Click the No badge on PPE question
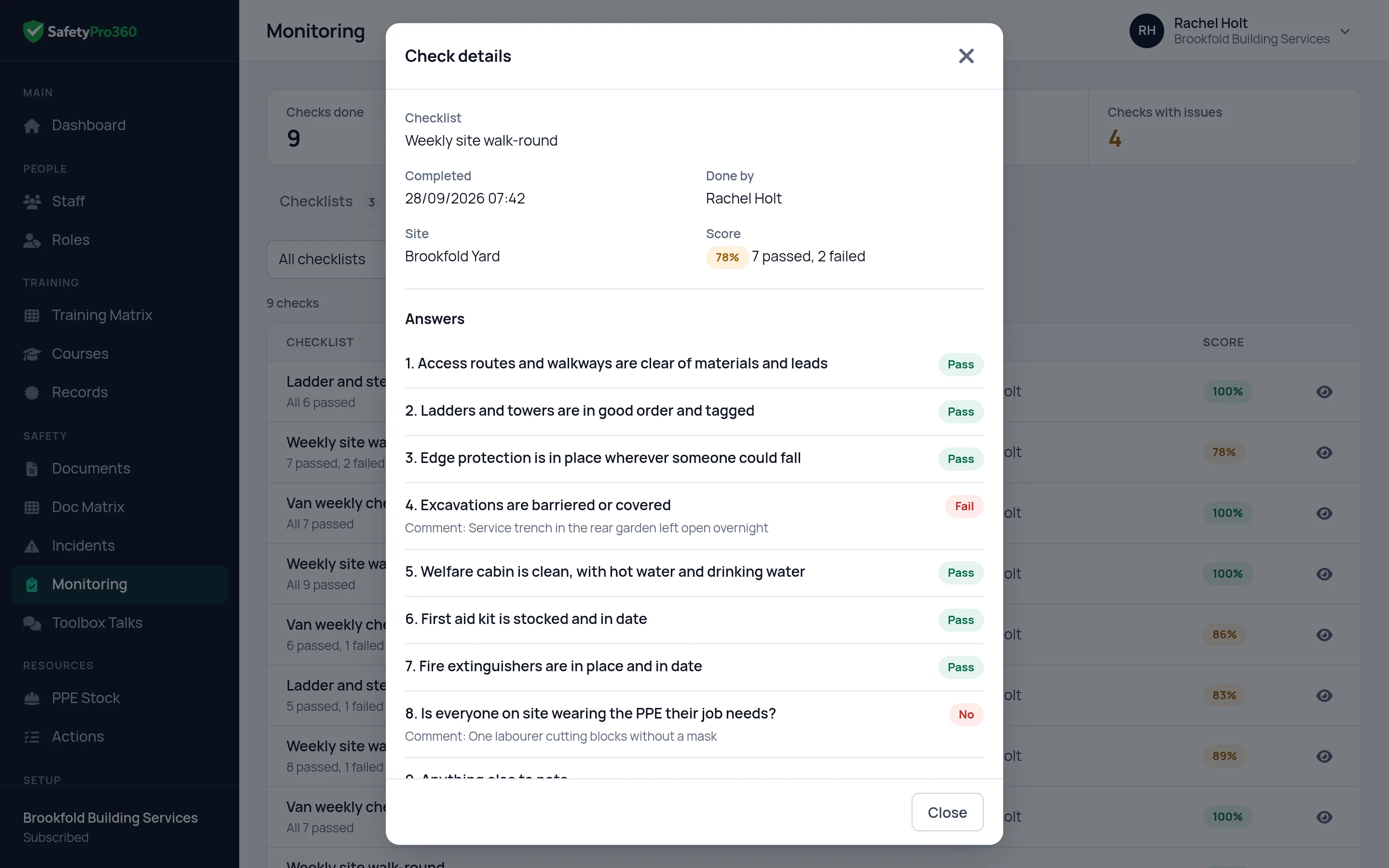Image resolution: width=1389 pixels, height=868 pixels. [966, 715]
